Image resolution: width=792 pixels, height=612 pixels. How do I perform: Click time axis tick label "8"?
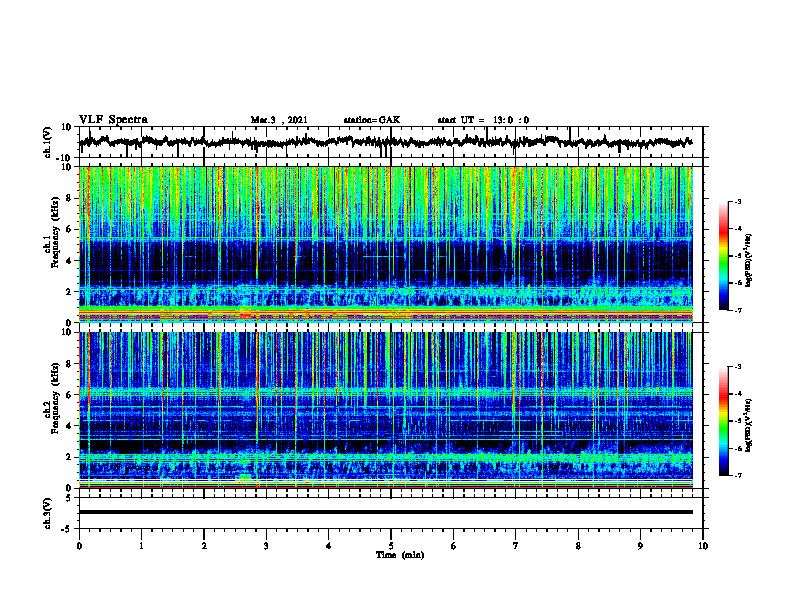pos(578,546)
